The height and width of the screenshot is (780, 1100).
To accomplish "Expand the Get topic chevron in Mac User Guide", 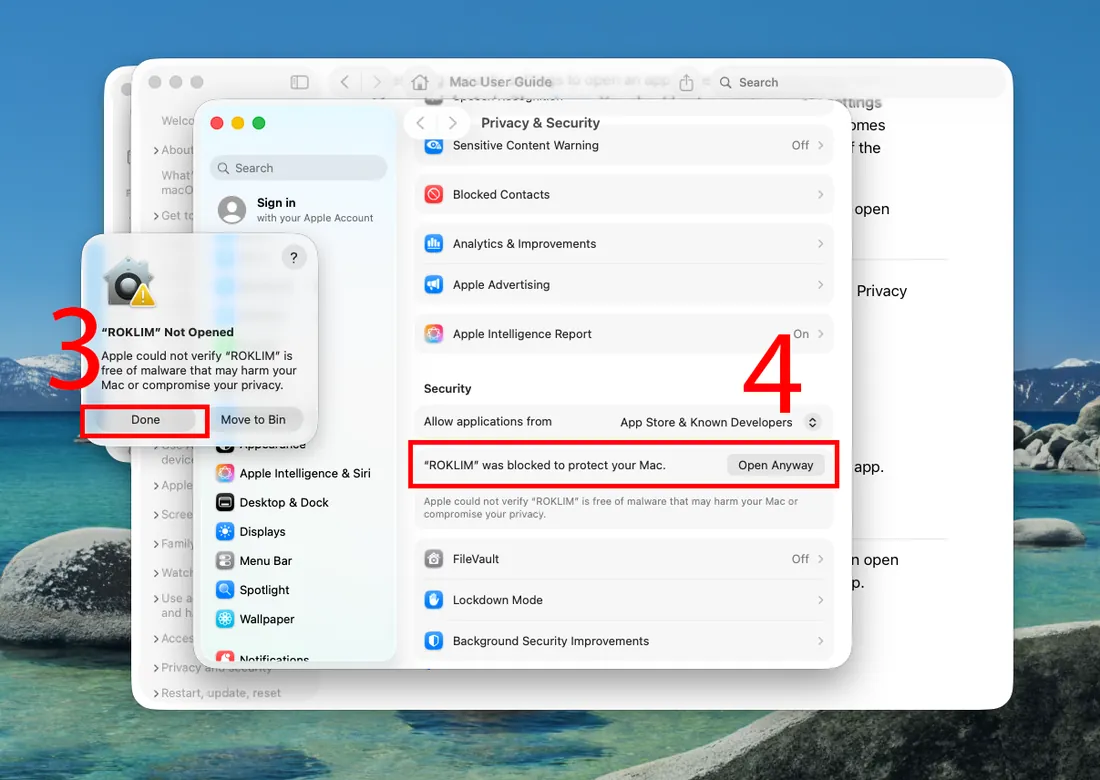I will point(156,216).
